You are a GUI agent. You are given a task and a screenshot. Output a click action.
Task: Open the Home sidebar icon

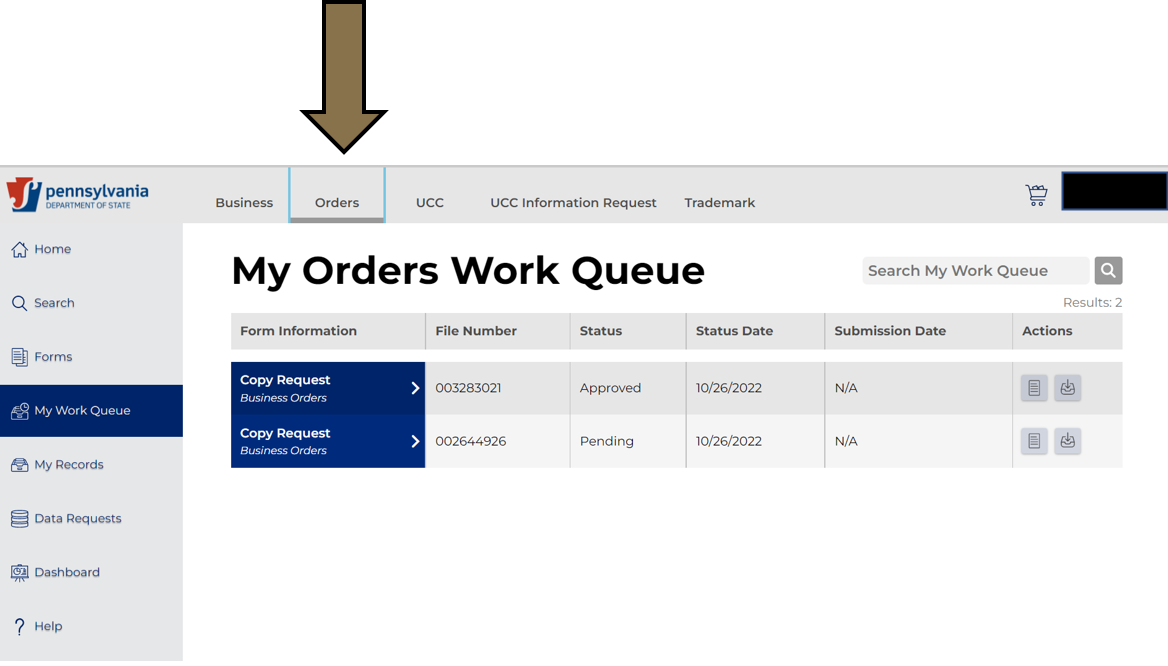click(18, 249)
